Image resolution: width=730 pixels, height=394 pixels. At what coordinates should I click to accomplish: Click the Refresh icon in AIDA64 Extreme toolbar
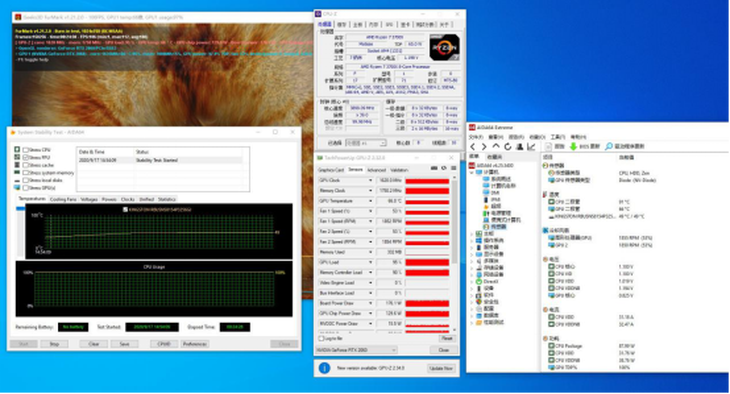[x=507, y=147]
